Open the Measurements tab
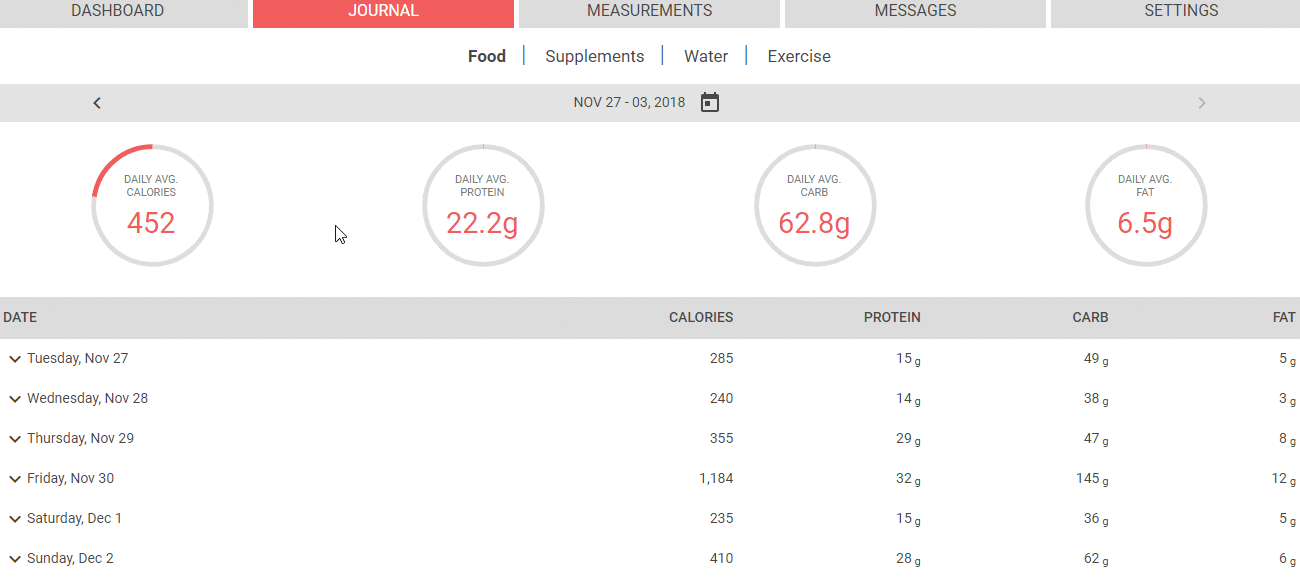Screen dimensions: 1300x578 [x=649, y=12]
